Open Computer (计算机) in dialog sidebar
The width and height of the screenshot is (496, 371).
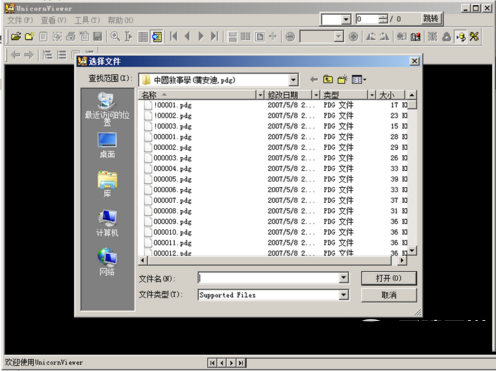tap(107, 223)
